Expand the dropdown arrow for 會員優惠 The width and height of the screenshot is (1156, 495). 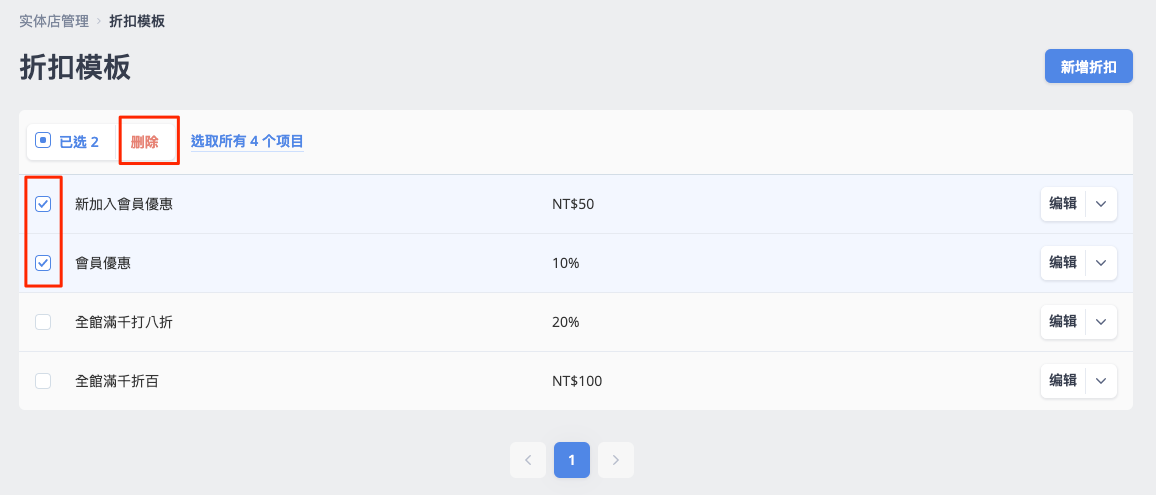(x=1101, y=263)
